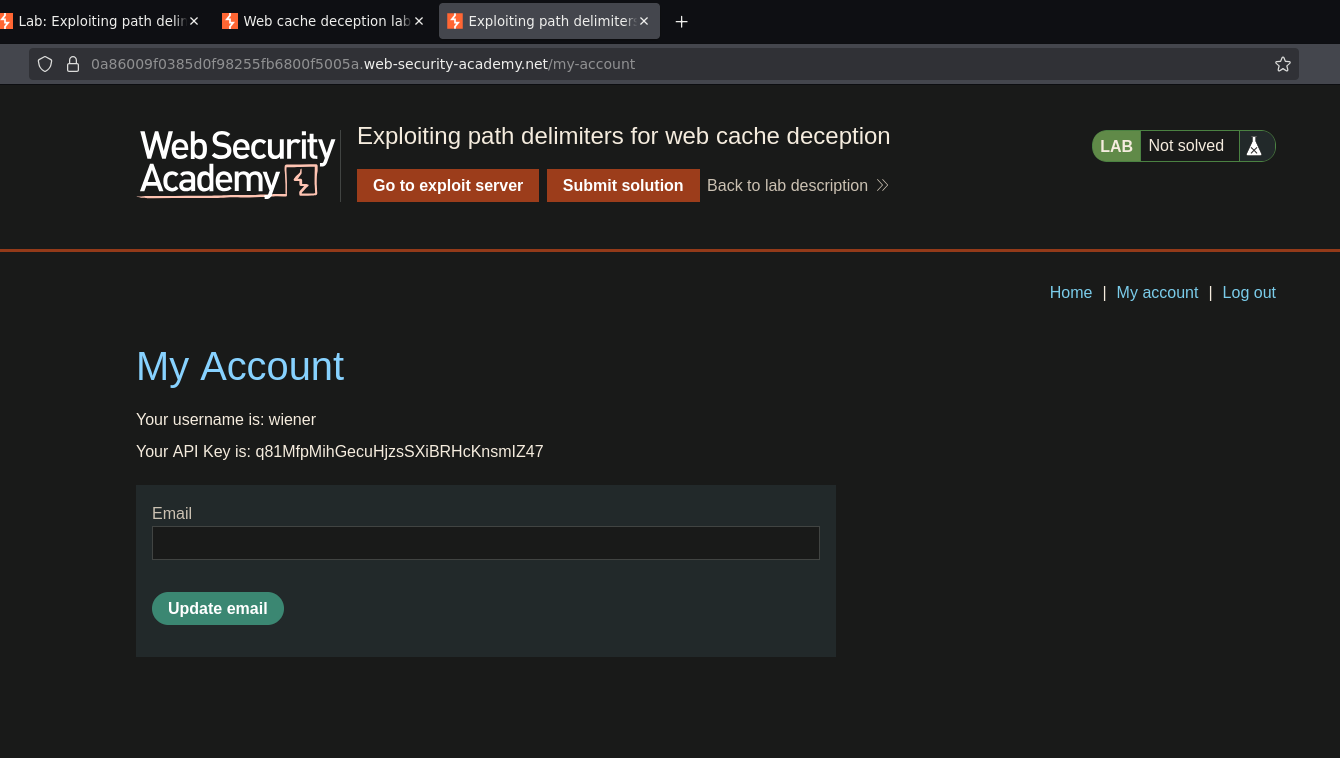The width and height of the screenshot is (1340, 758).
Task: Click the 'Email' field label
Action: pos(172,514)
